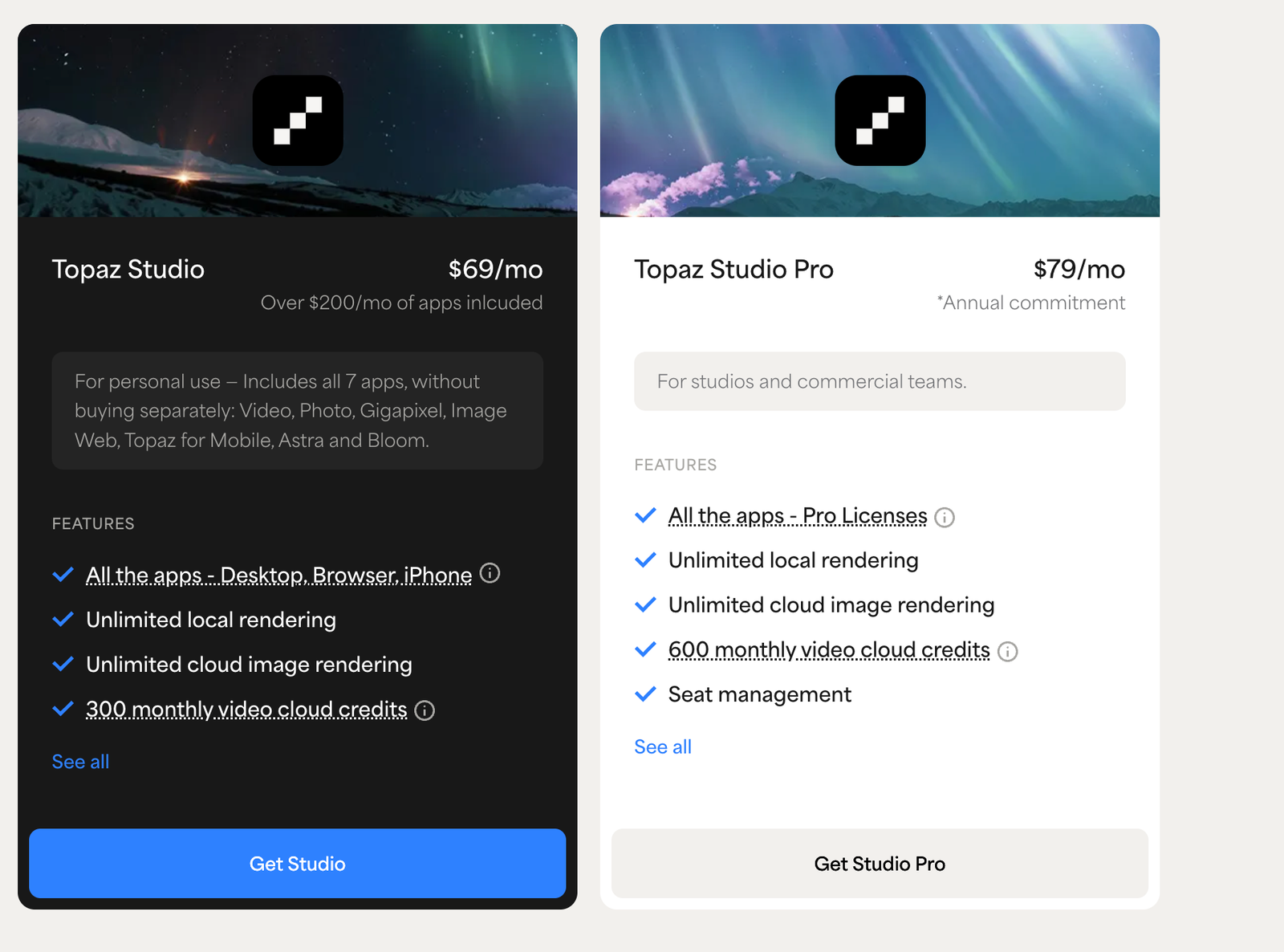Click the Topaz Studio app logo icon
The height and width of the screenshot is (952, 1284).
298,120
